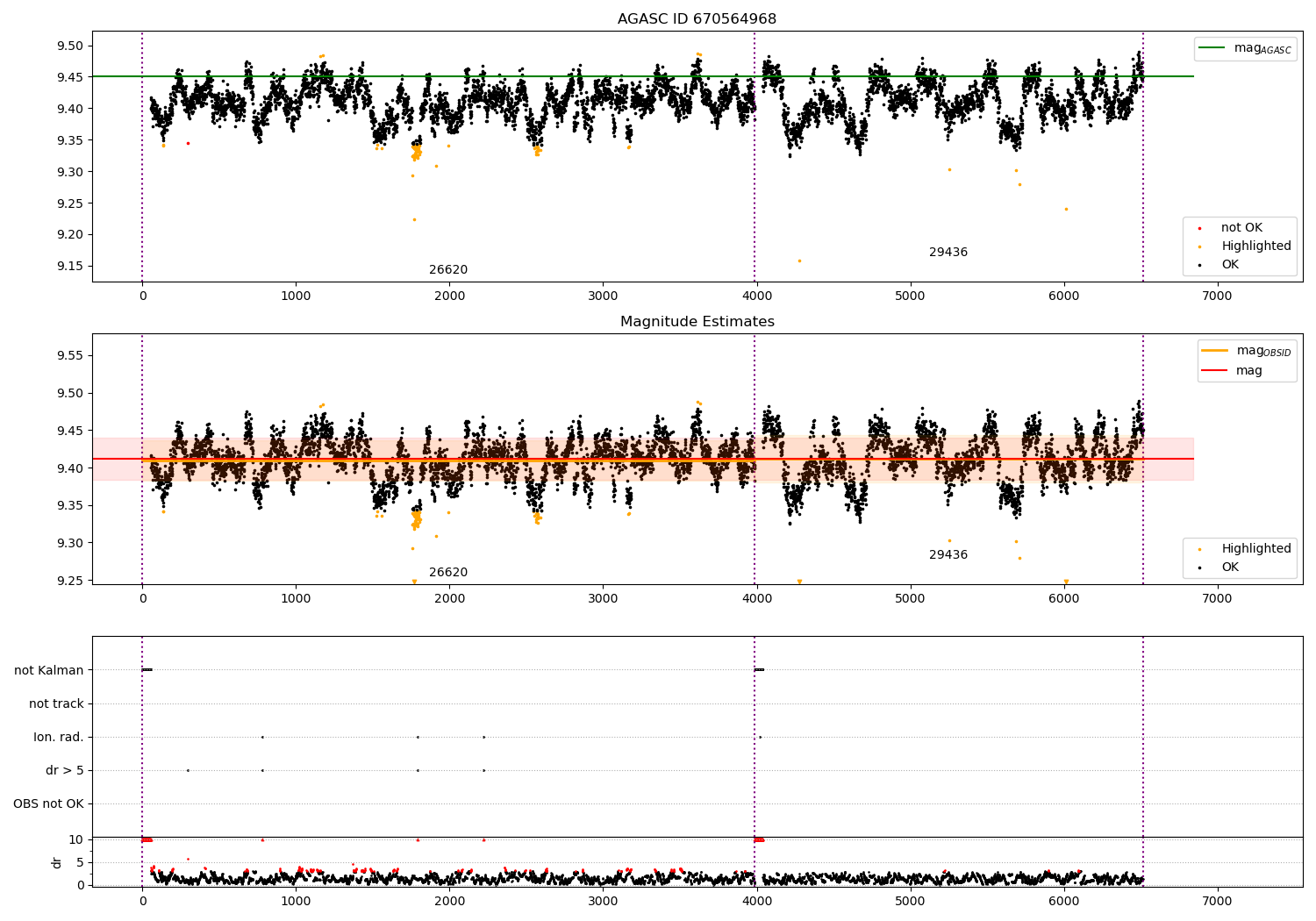1316x921 pixels.
Task: Click the 9.15 y-tick in top panel
Action: (69, 266)
